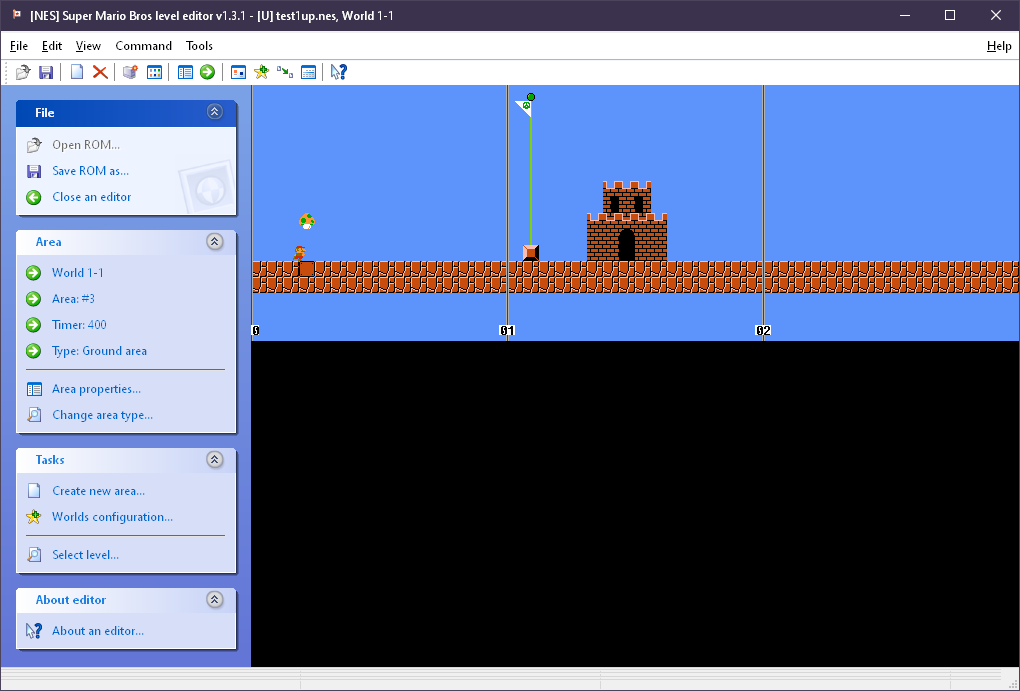Click the colored squares window toolbar icon
1020x691 pixels.
154,72
